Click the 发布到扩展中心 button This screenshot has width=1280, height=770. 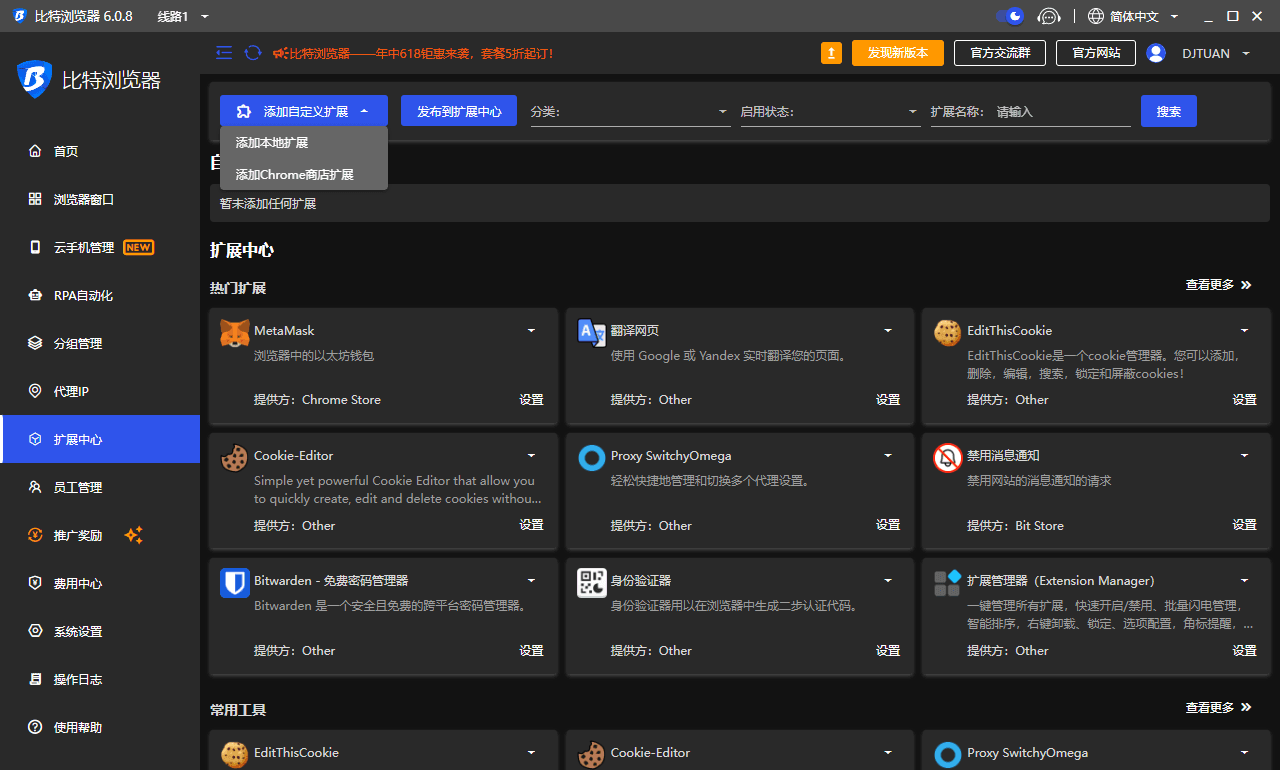click(459, 112)
